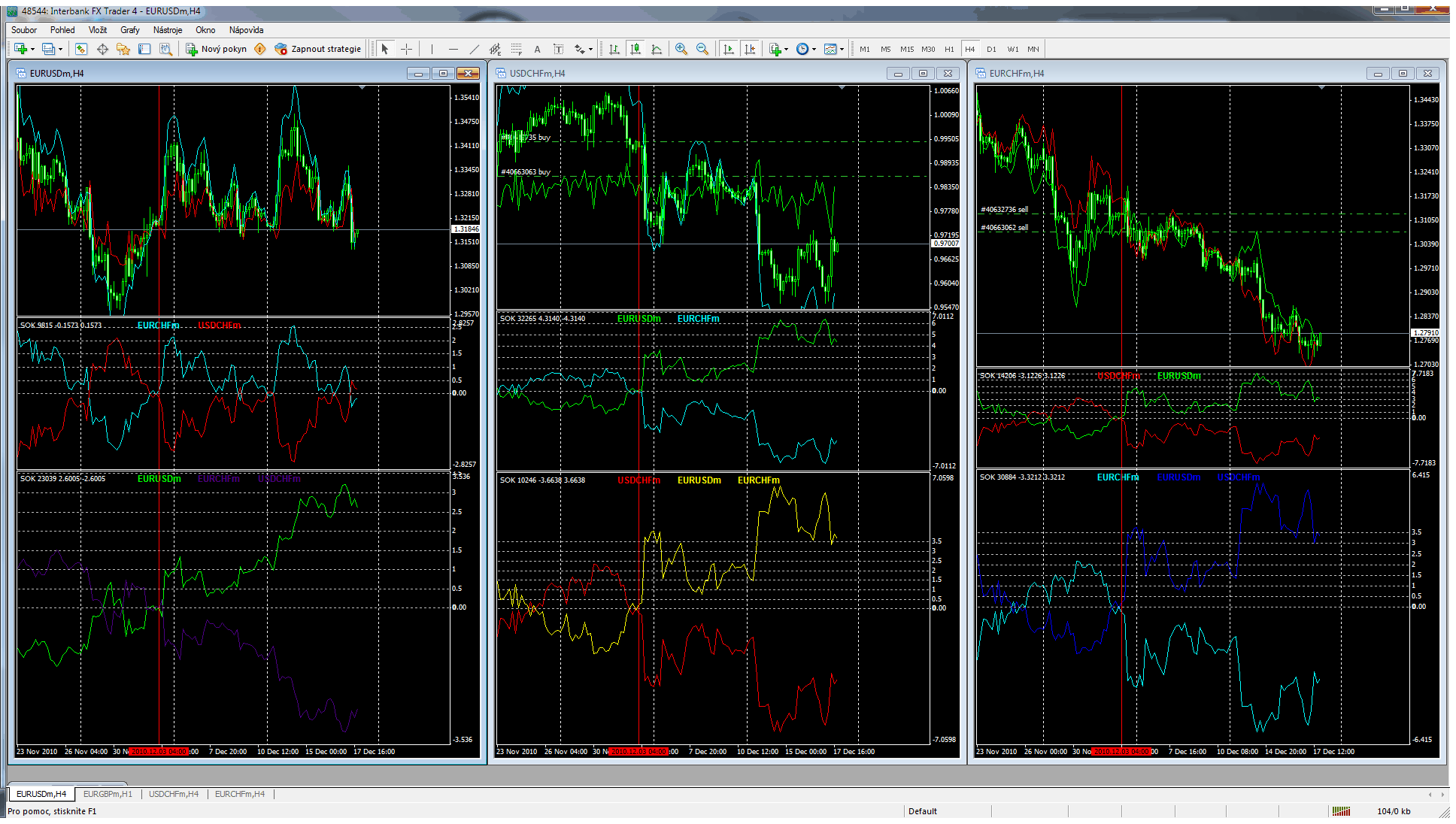
Task: Toggle chart auto scroll button
Action: click(x=728, y=49)
